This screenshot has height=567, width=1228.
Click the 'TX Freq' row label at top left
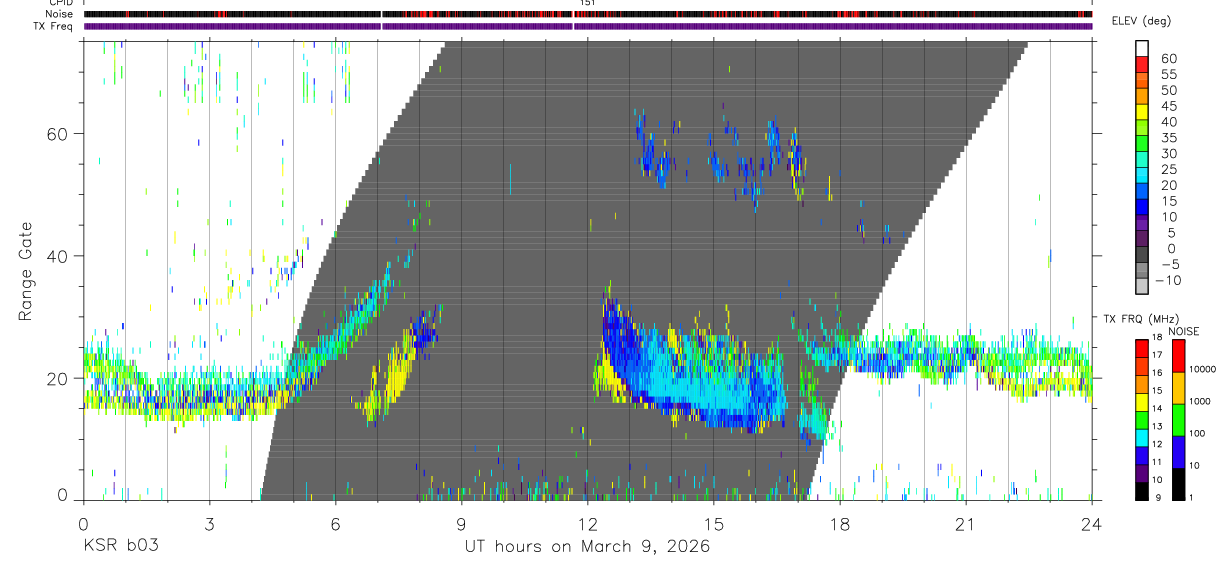coord(55,26)
